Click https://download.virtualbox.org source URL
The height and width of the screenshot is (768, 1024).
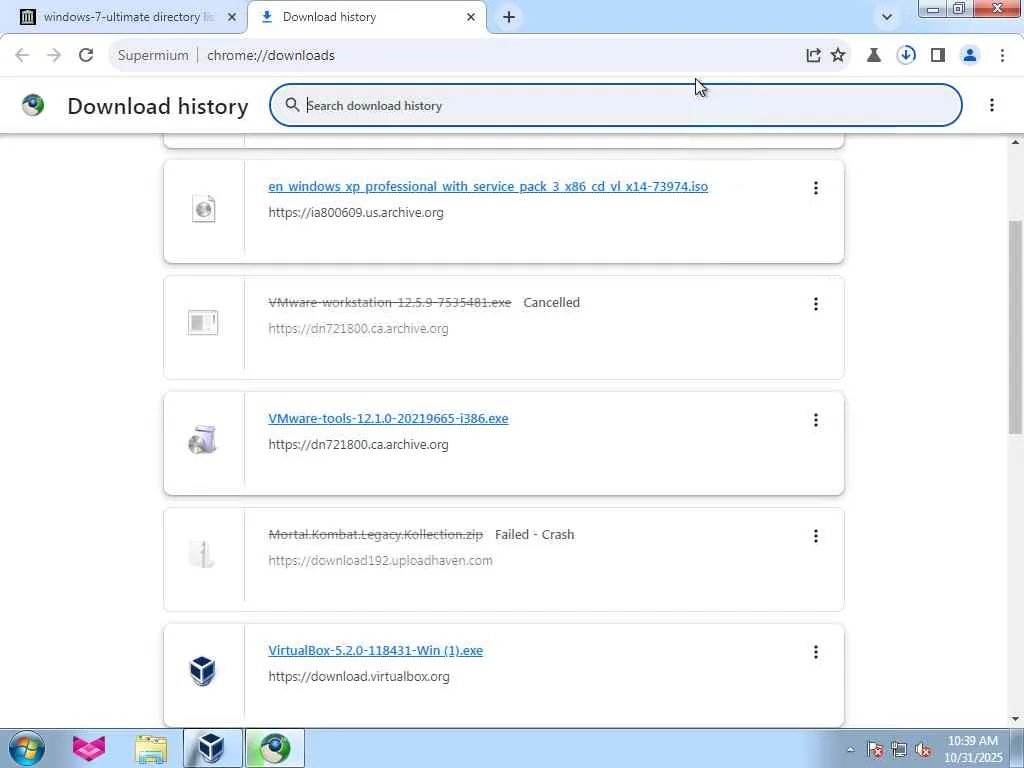[359, 677]
